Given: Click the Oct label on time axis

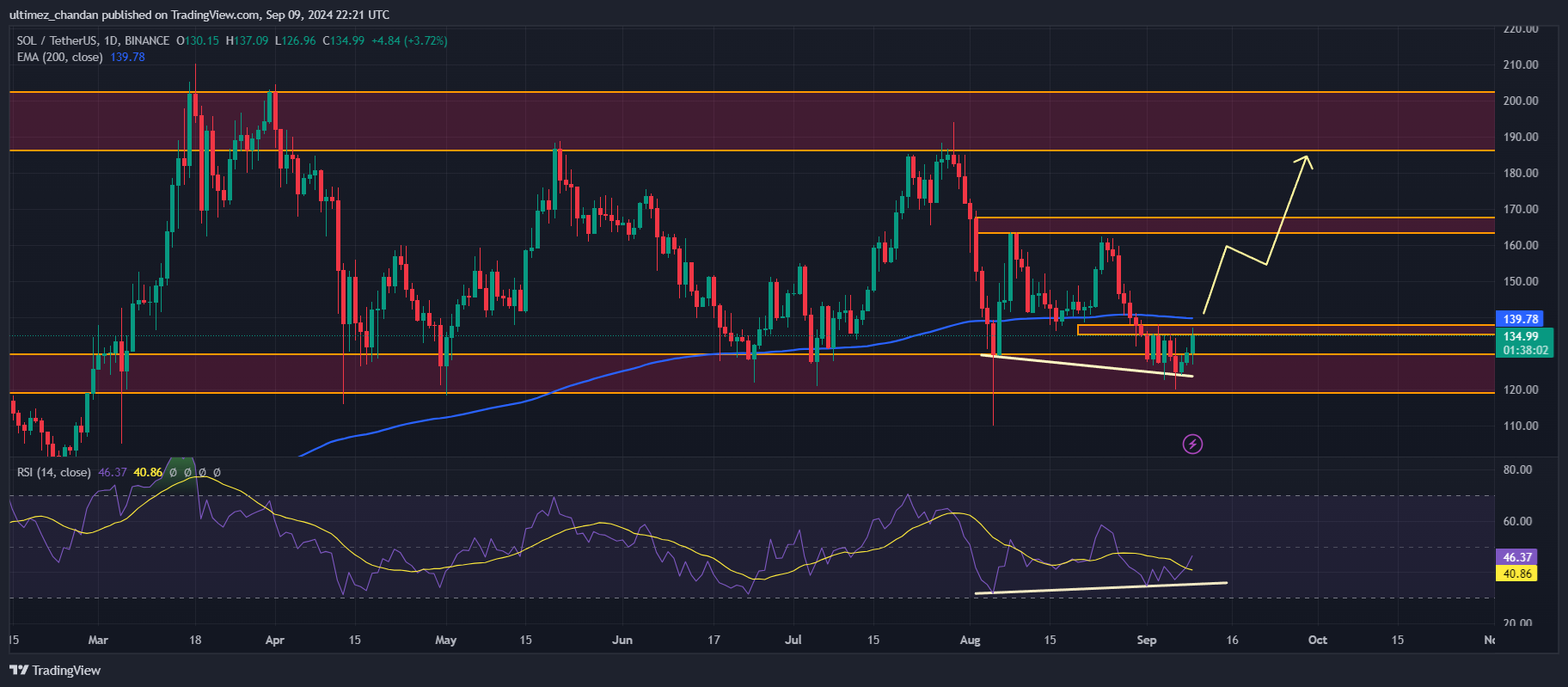Looking at the screenshot, I should pyautogui.click(x=1318, y=640).
